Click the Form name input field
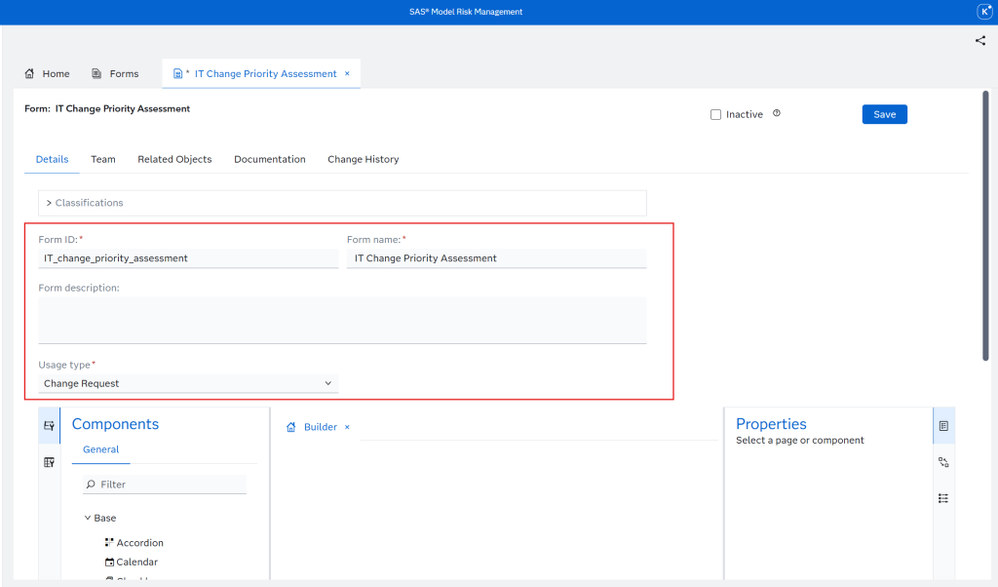 [x=496, y=258]
